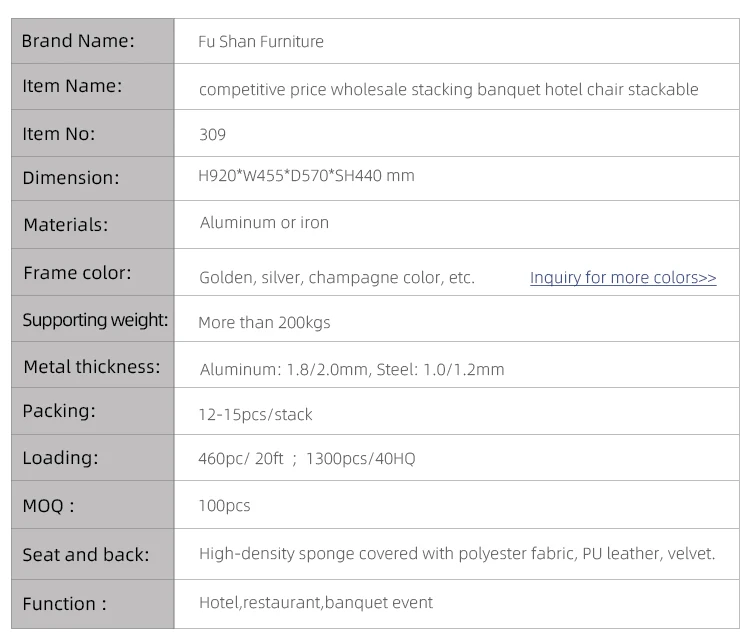
Task: Select the 'Packing:' label
Action: (59, 411)
